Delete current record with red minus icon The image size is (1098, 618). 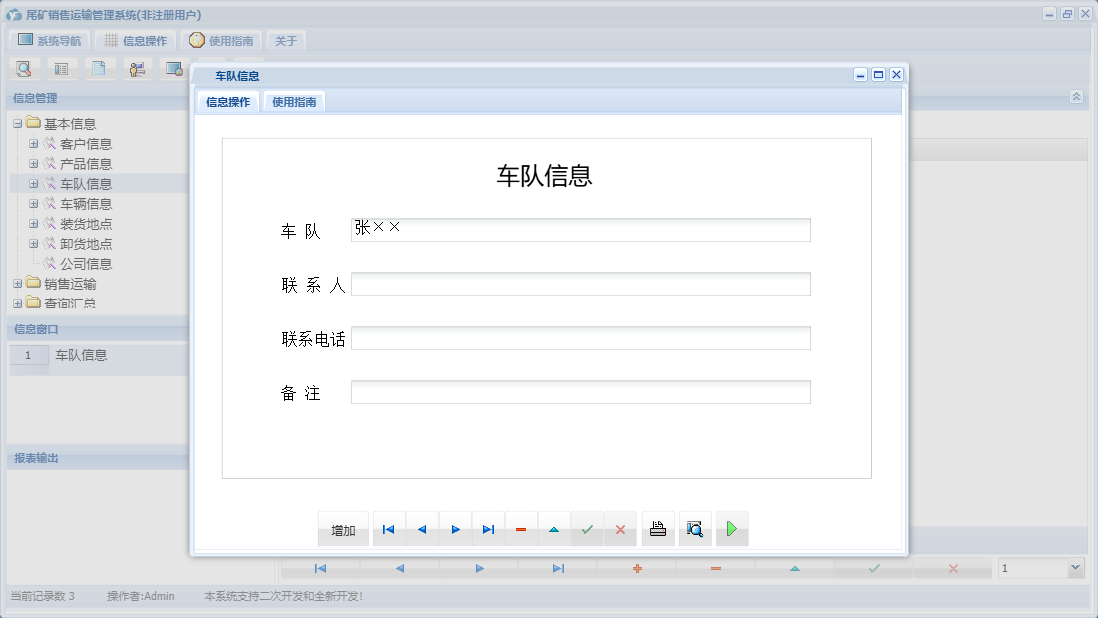[521, 528]
